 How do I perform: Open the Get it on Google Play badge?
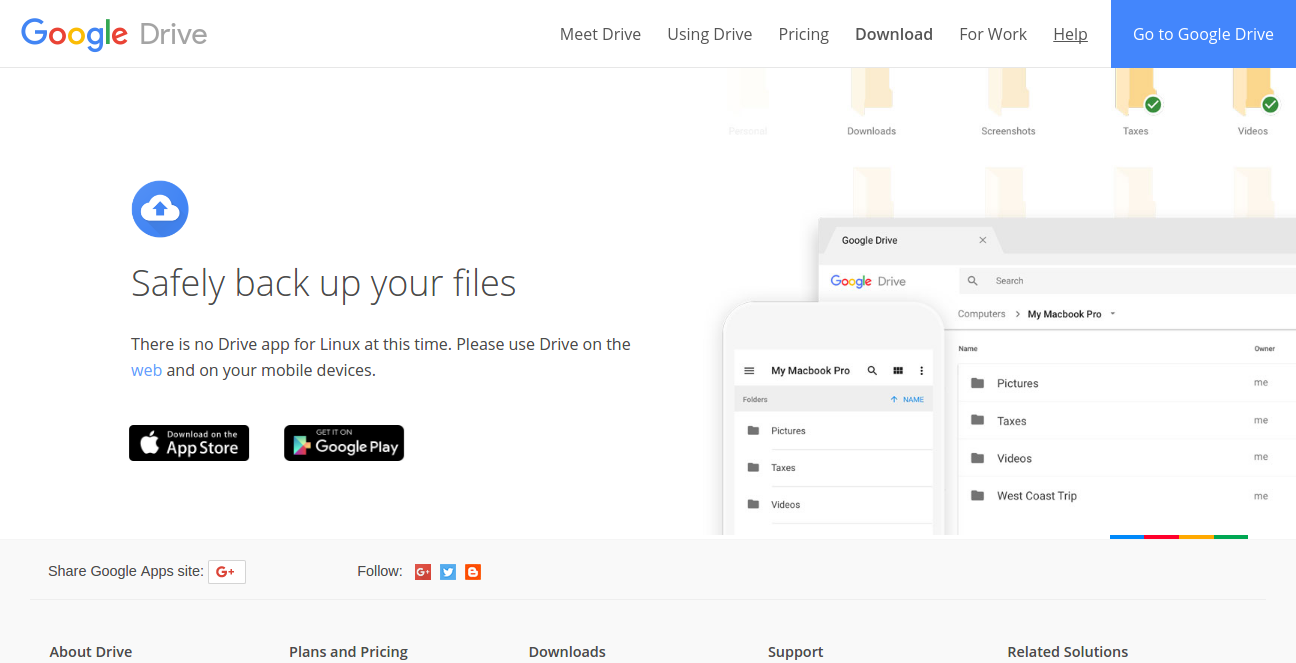click(x=344, y=443)
